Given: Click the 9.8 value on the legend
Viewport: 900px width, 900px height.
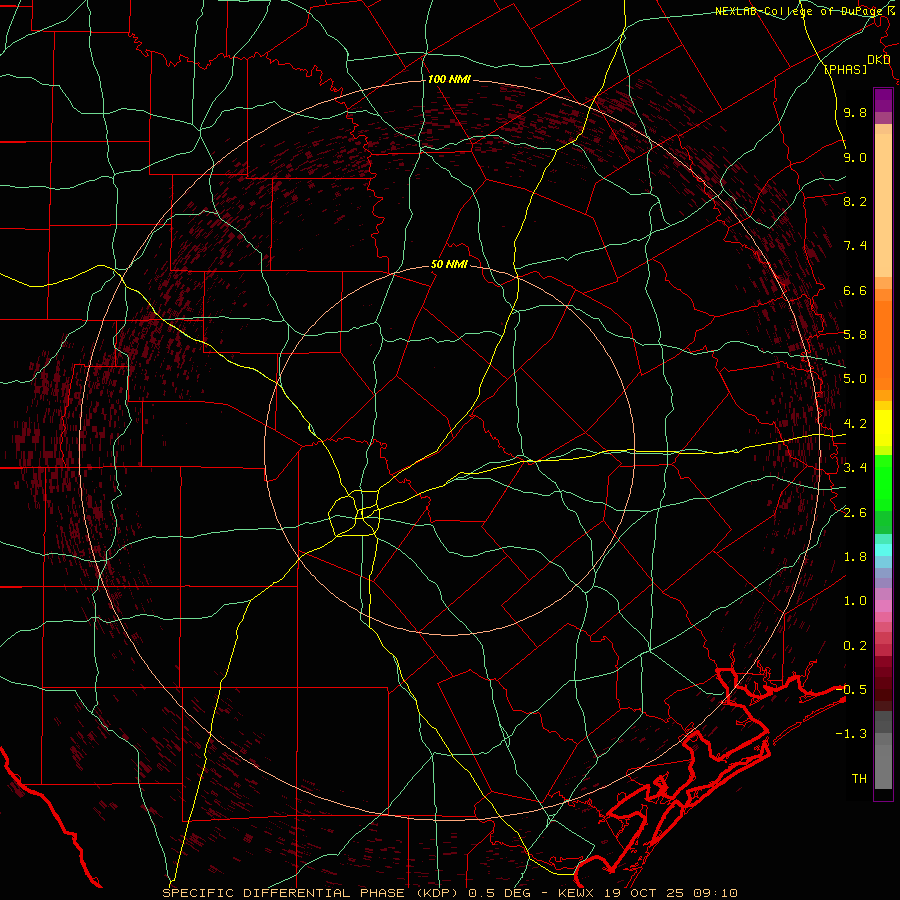Looking at the screenshot, I should 855,113.
